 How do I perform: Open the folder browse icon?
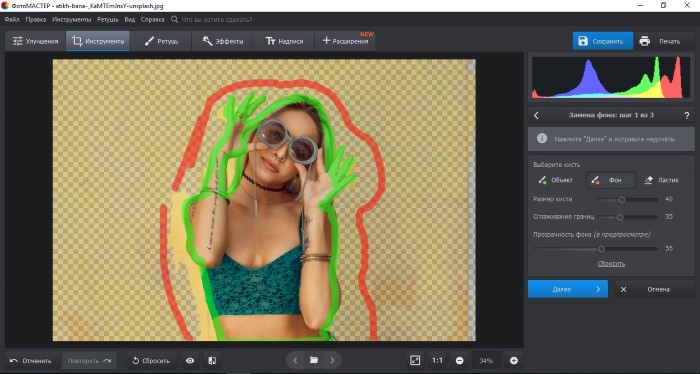(314, 360)
